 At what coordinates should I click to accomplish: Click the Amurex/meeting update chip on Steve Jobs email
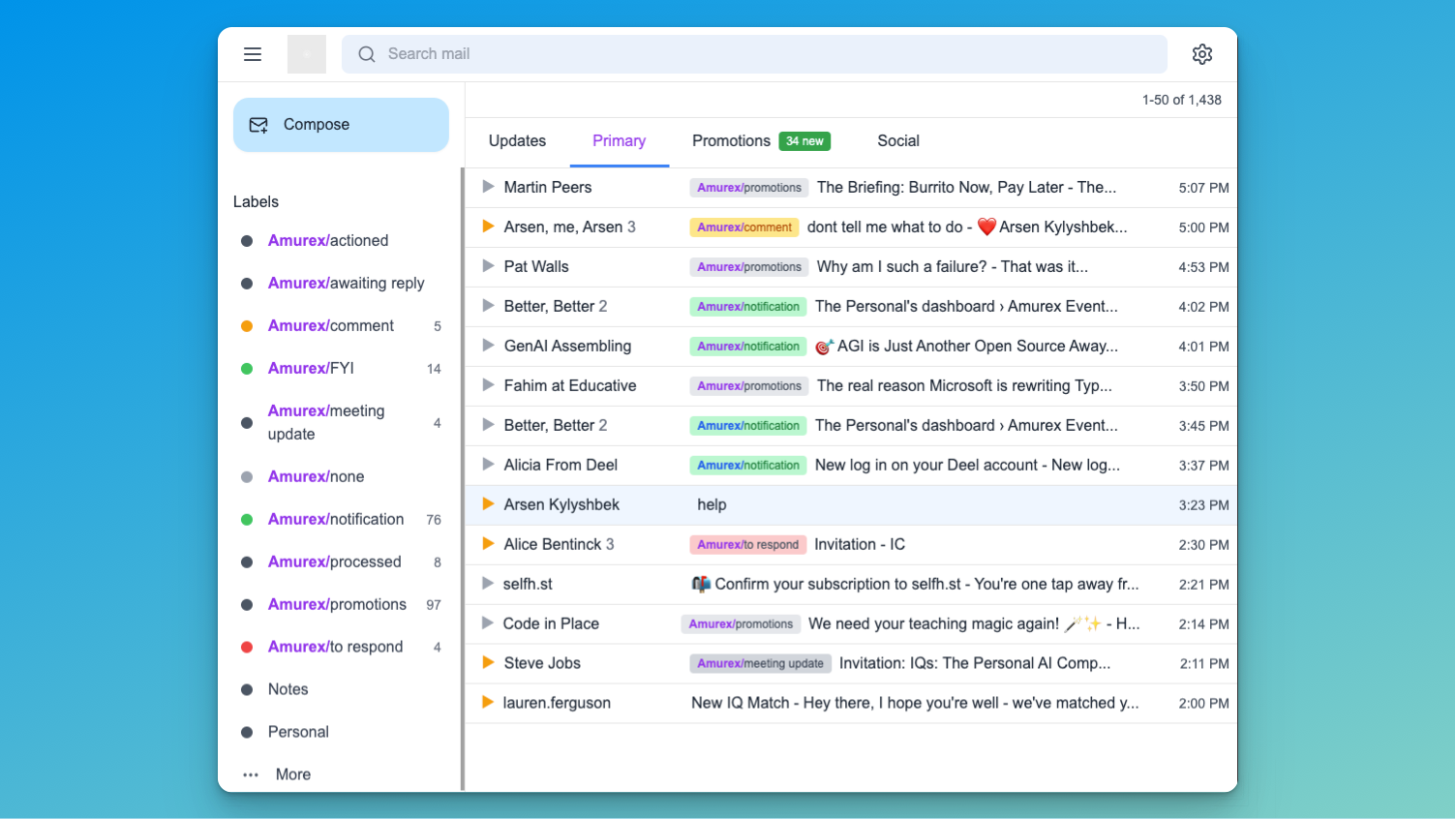[x=761, y=663]
